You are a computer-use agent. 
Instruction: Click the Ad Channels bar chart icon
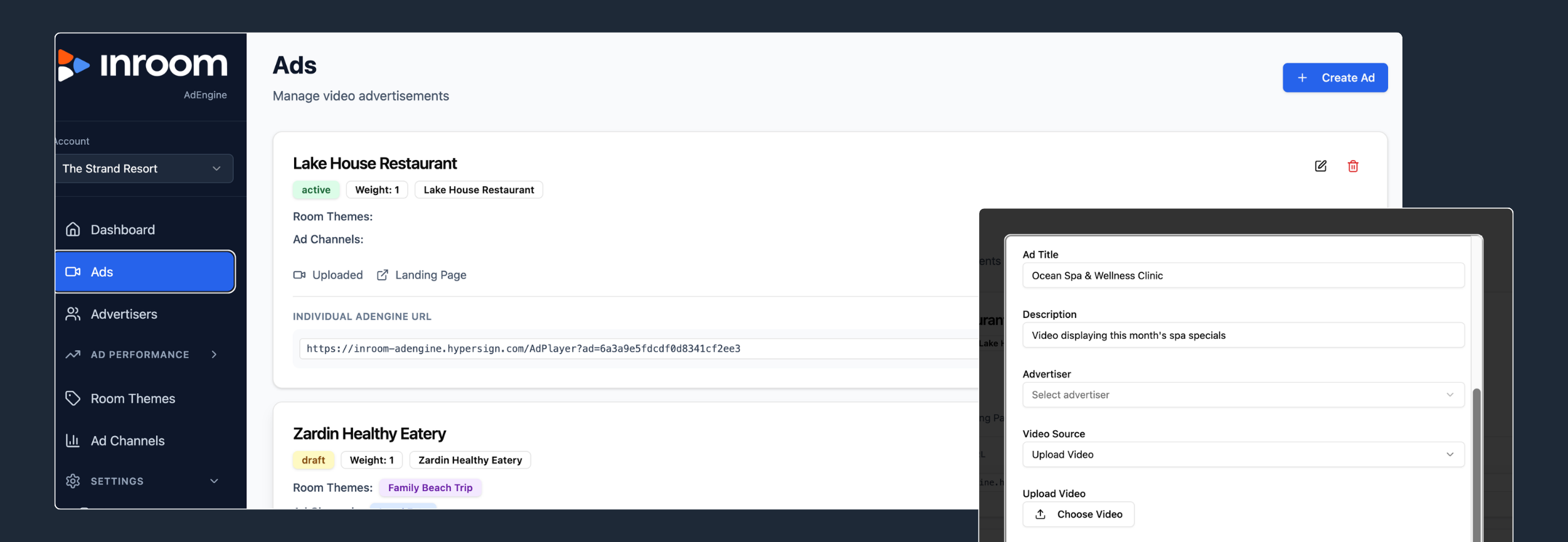(x=73, y=441)
